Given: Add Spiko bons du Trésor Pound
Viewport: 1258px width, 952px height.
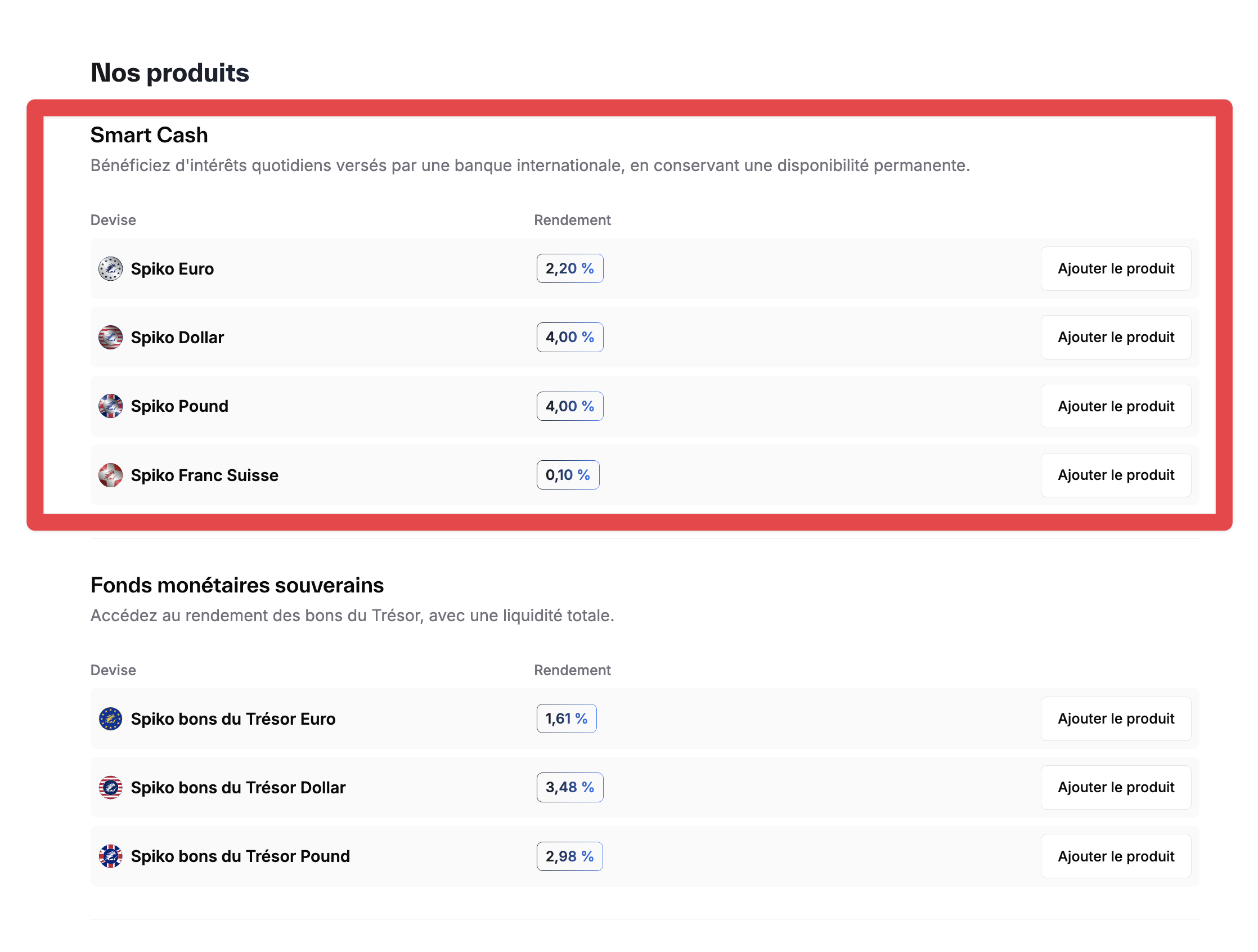Looking at the screenshot, I should click(1115, 856).
